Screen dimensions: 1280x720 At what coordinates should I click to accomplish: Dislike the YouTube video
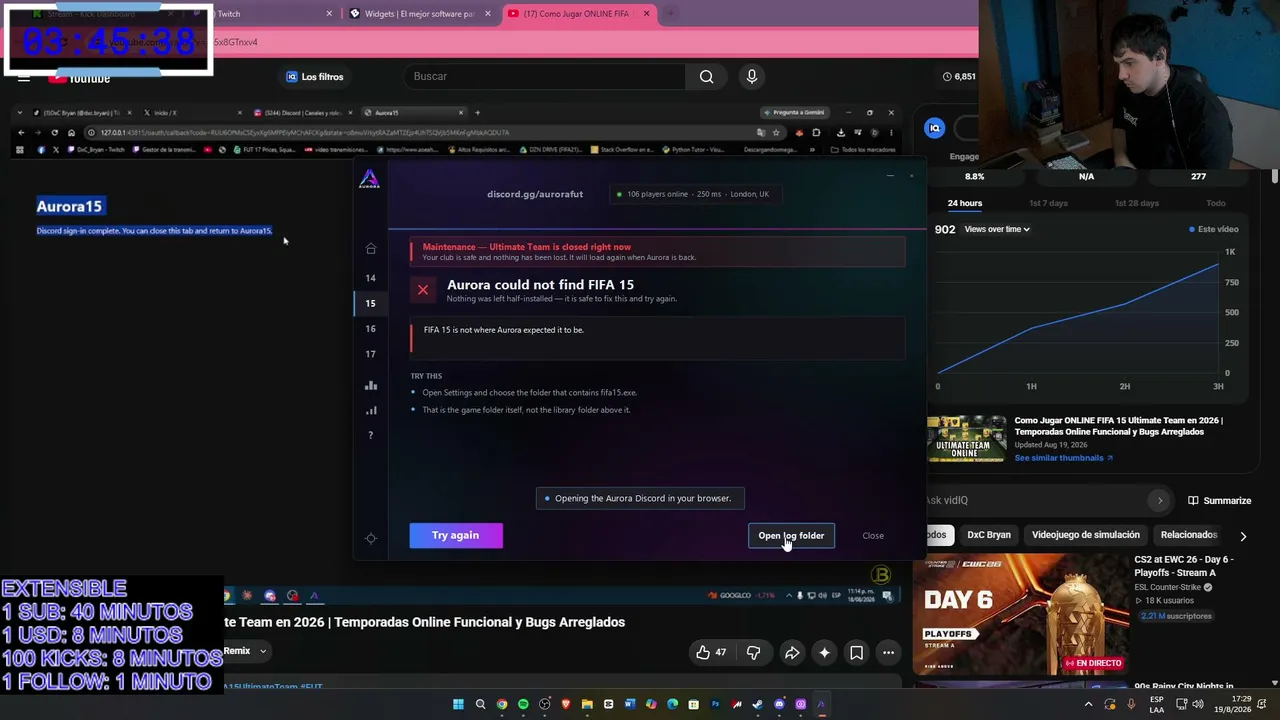(x=753, y=653)
